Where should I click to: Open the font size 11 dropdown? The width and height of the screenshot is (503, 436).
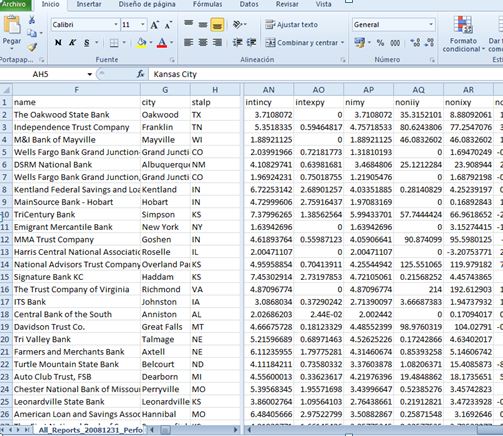click(143, 25)
